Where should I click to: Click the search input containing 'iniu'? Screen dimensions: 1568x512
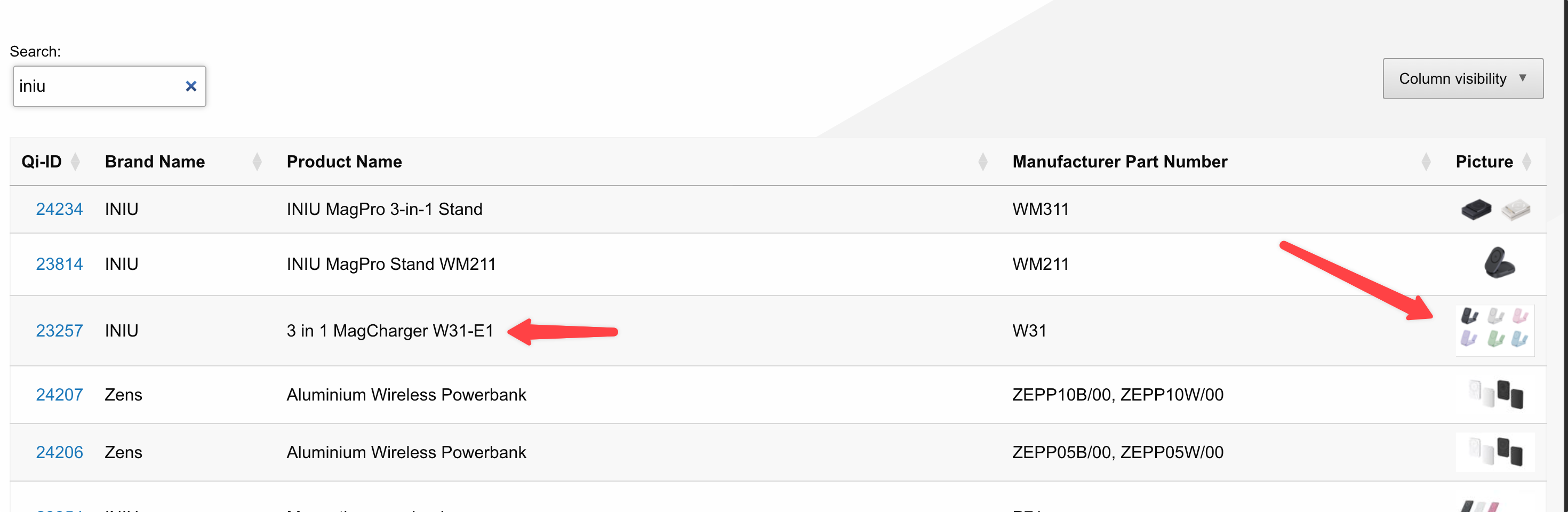point(98,86)
